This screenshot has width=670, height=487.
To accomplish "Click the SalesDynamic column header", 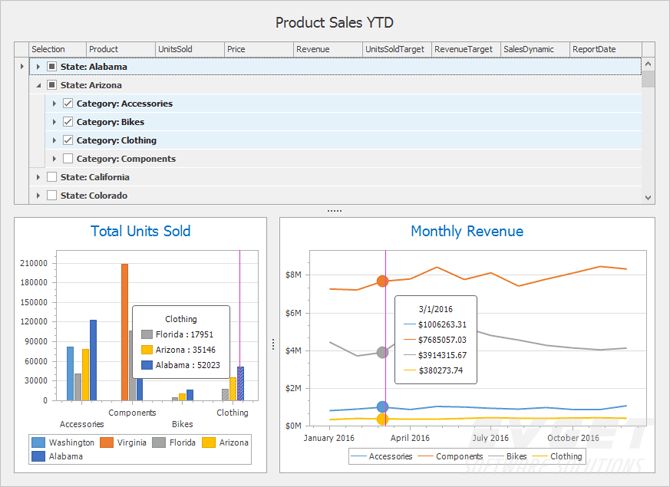I will (x=535, y=49).
